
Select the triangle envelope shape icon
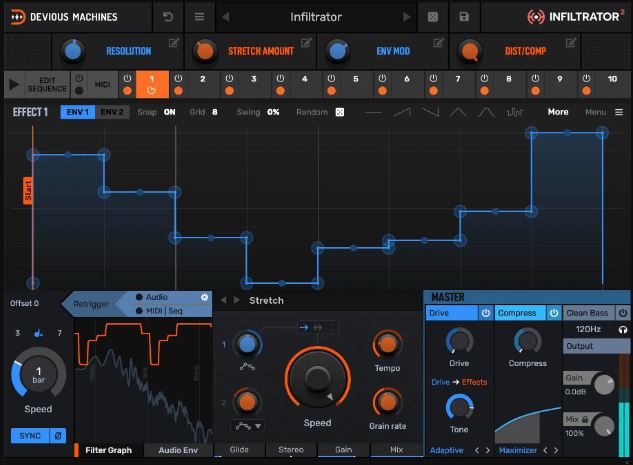coord(458,112)
